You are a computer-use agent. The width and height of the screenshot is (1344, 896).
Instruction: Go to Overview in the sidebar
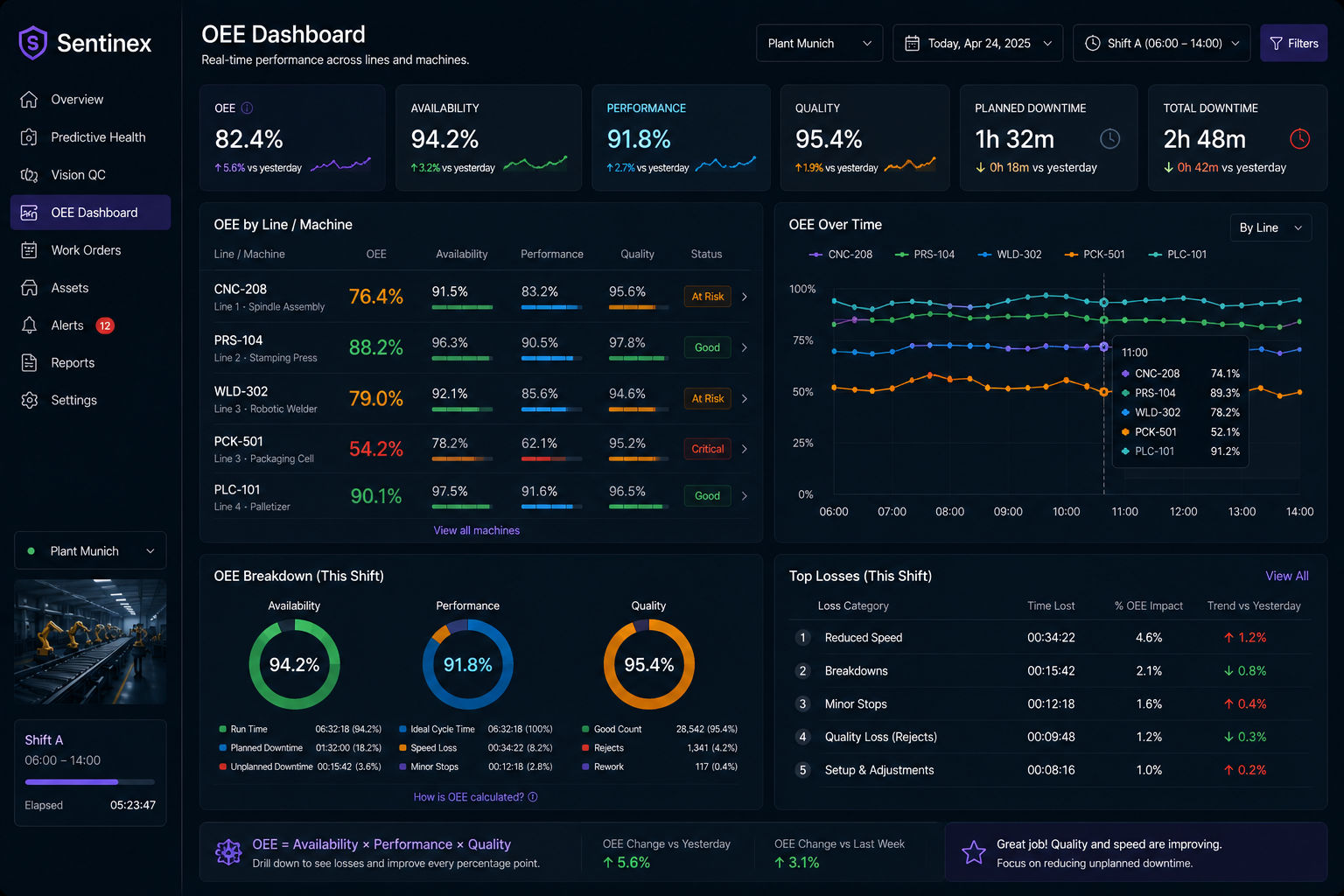pyautogui.click(x=90, y=100)
